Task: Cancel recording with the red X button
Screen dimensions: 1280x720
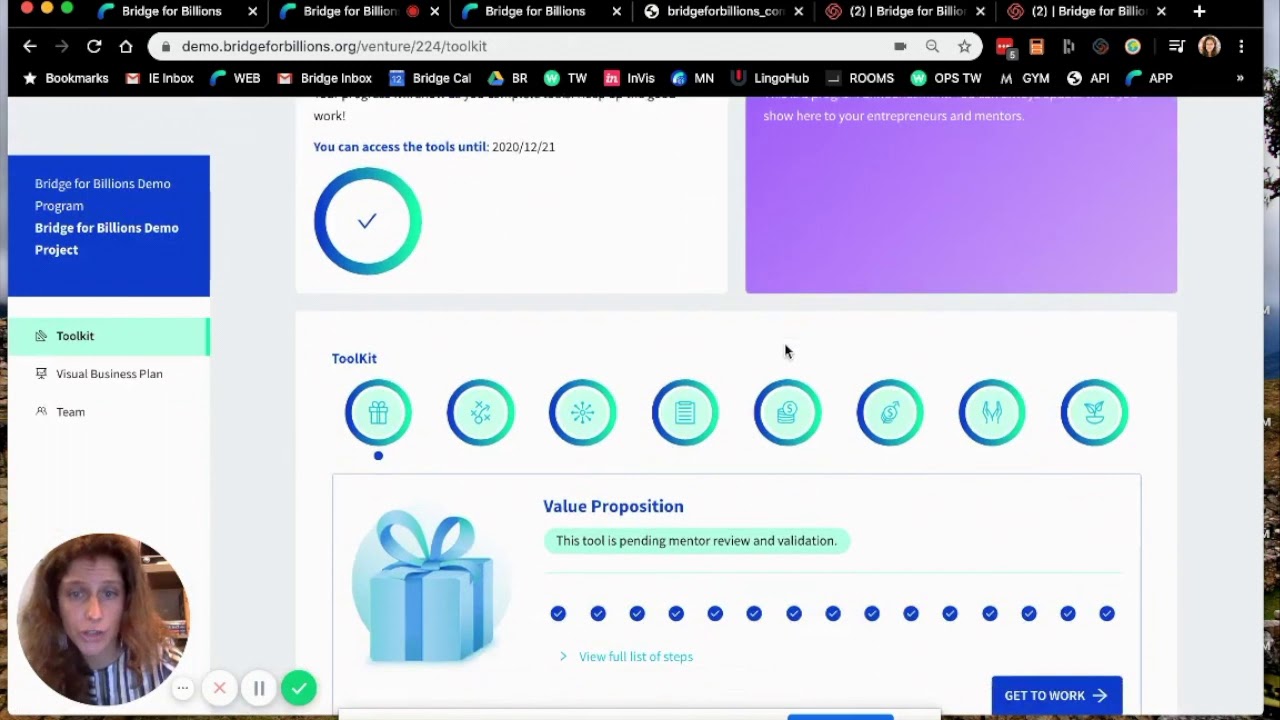Action: click(x=219, y=688)
